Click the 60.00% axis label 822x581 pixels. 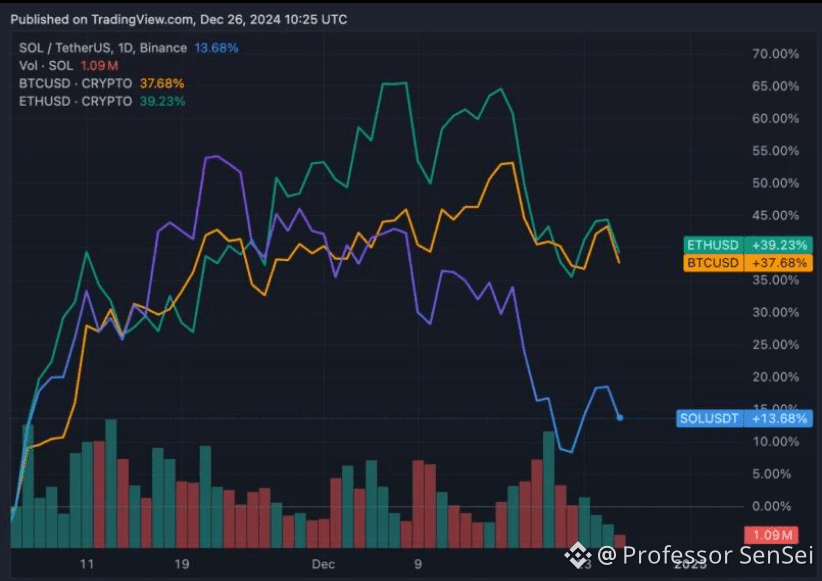(x=775, y=119)
